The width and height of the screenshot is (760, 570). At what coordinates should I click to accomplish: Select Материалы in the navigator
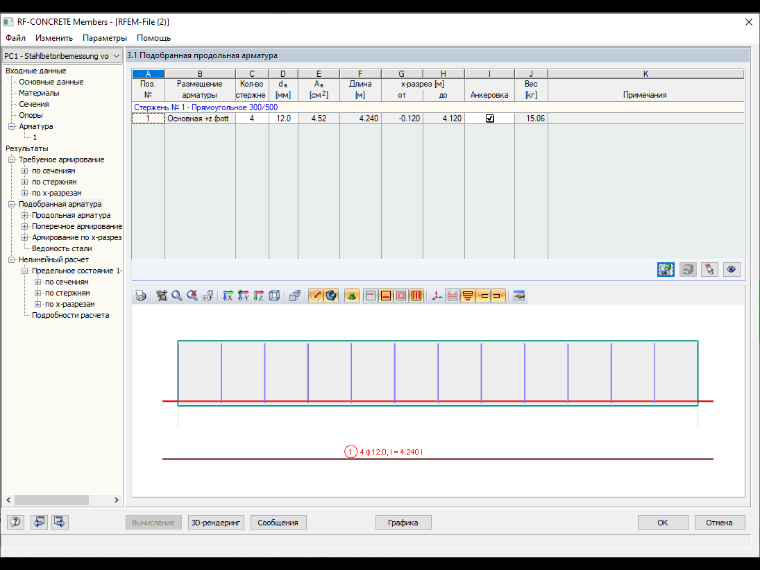[x=39, y=93]
